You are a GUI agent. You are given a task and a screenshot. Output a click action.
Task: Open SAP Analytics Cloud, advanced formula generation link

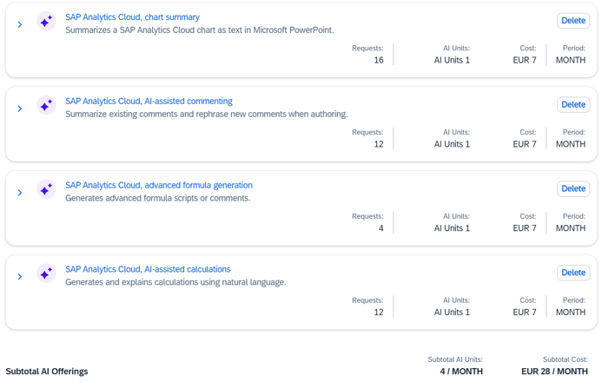tap(159, 185)
